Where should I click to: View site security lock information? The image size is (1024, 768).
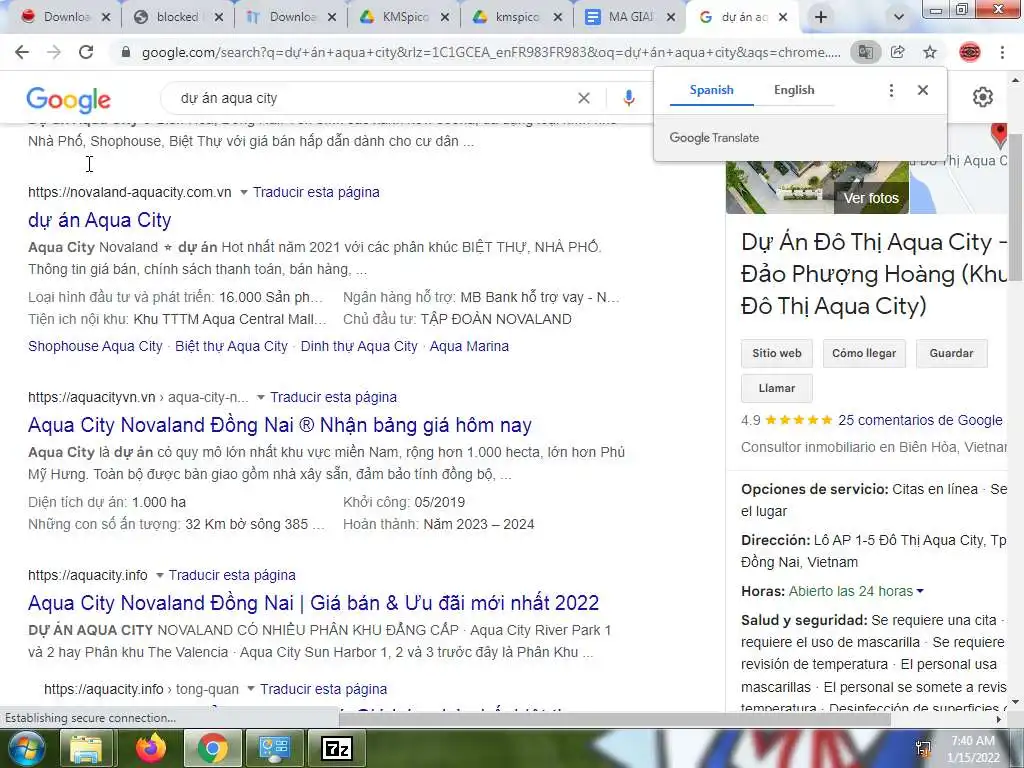[x=126, y=52]
